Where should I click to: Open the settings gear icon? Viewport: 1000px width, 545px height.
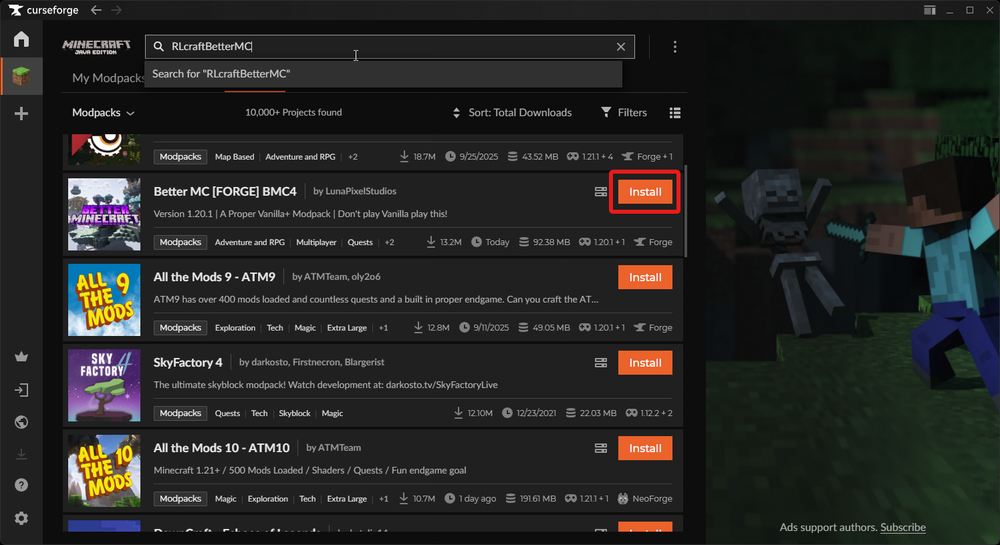pyautogui.click(x=21, y=518)
